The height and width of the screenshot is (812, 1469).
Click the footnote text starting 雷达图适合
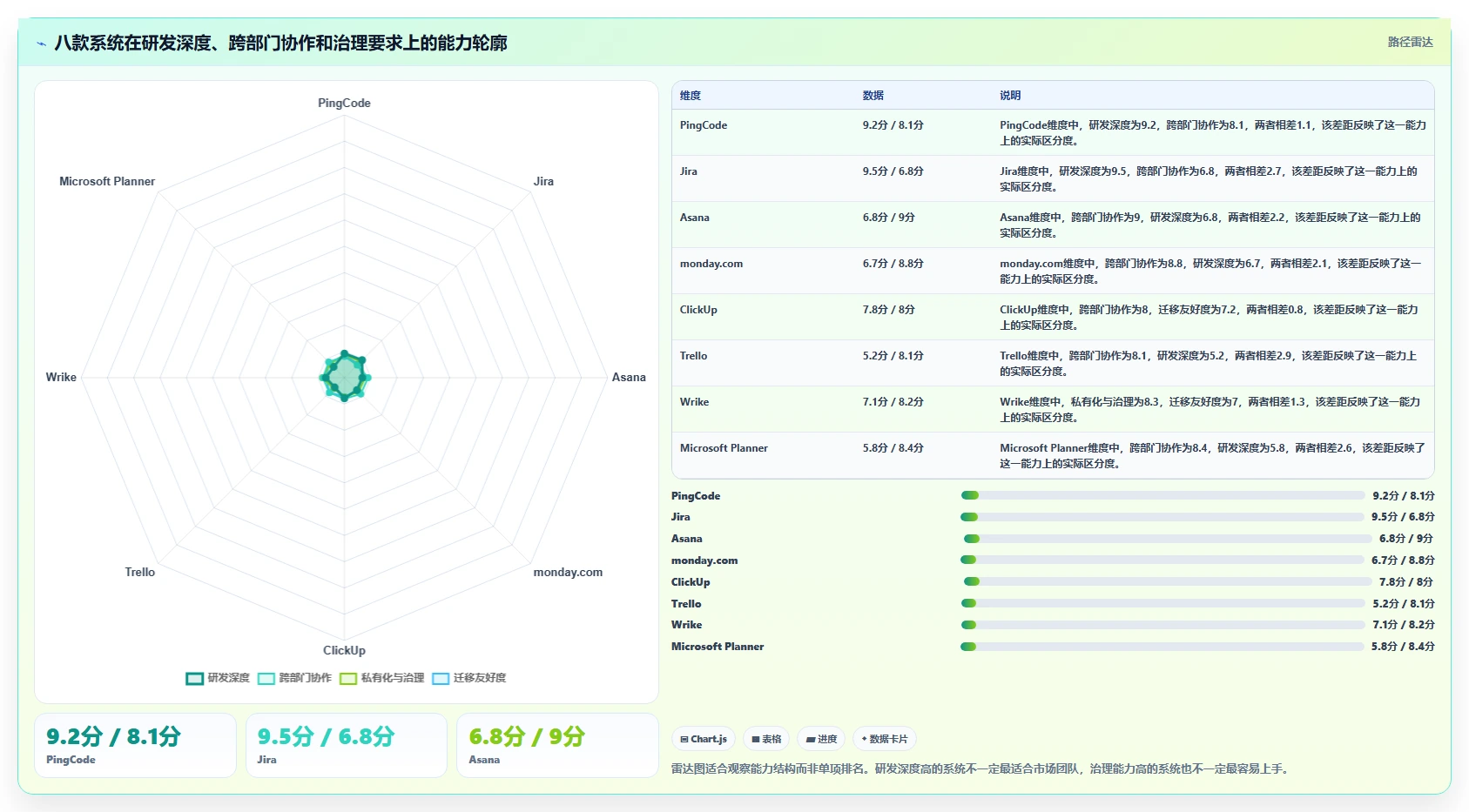(981, 768)
